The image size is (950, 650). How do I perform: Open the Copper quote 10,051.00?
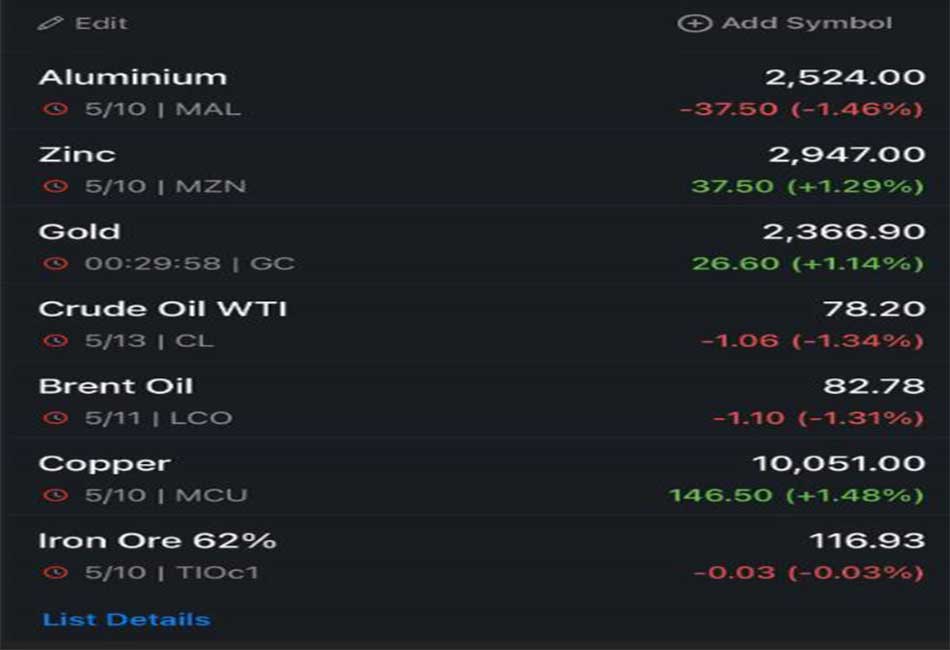pos(839,463)
